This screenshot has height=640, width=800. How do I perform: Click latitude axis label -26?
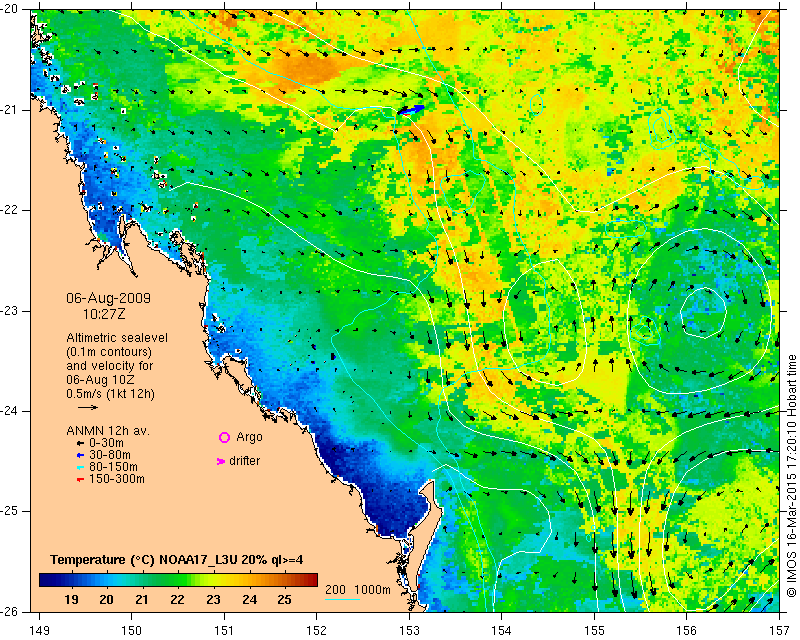(9, 612)
